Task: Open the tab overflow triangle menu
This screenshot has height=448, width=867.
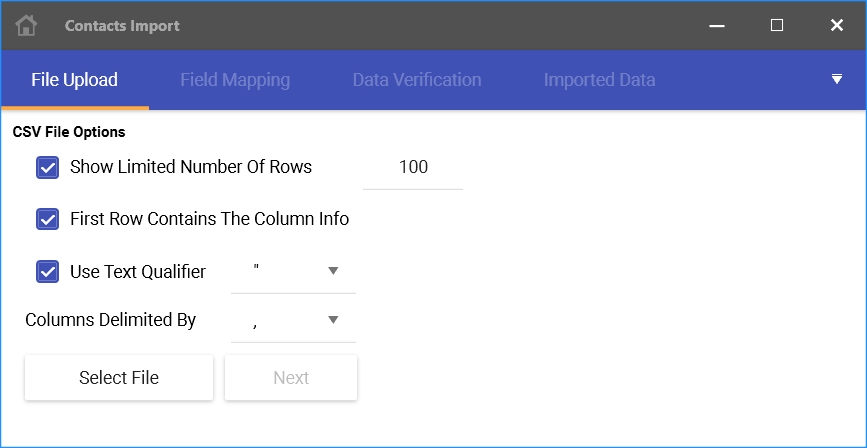Action: [837, 79]
